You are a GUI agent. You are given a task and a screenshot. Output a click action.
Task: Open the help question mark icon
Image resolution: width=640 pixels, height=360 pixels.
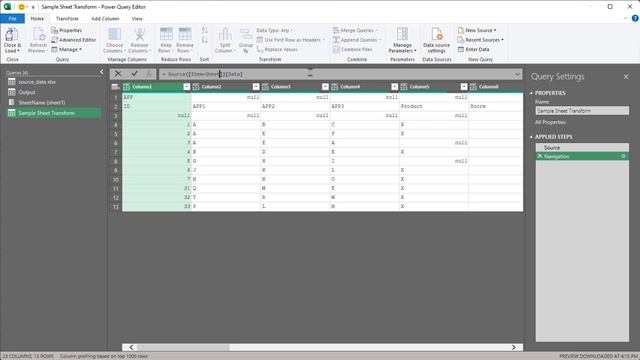pos(635,18)
